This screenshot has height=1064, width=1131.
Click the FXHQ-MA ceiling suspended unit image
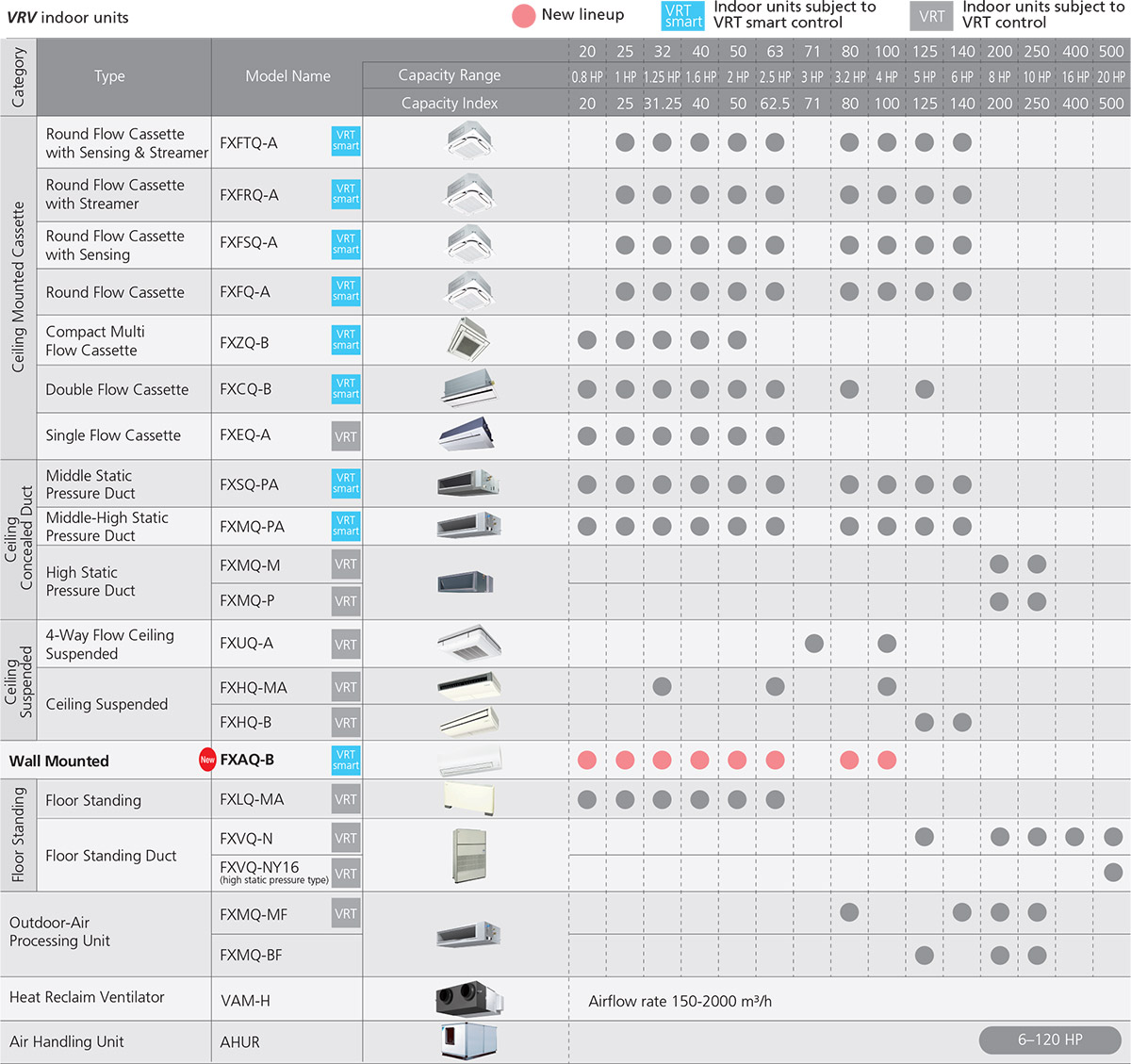click(468, 687)
